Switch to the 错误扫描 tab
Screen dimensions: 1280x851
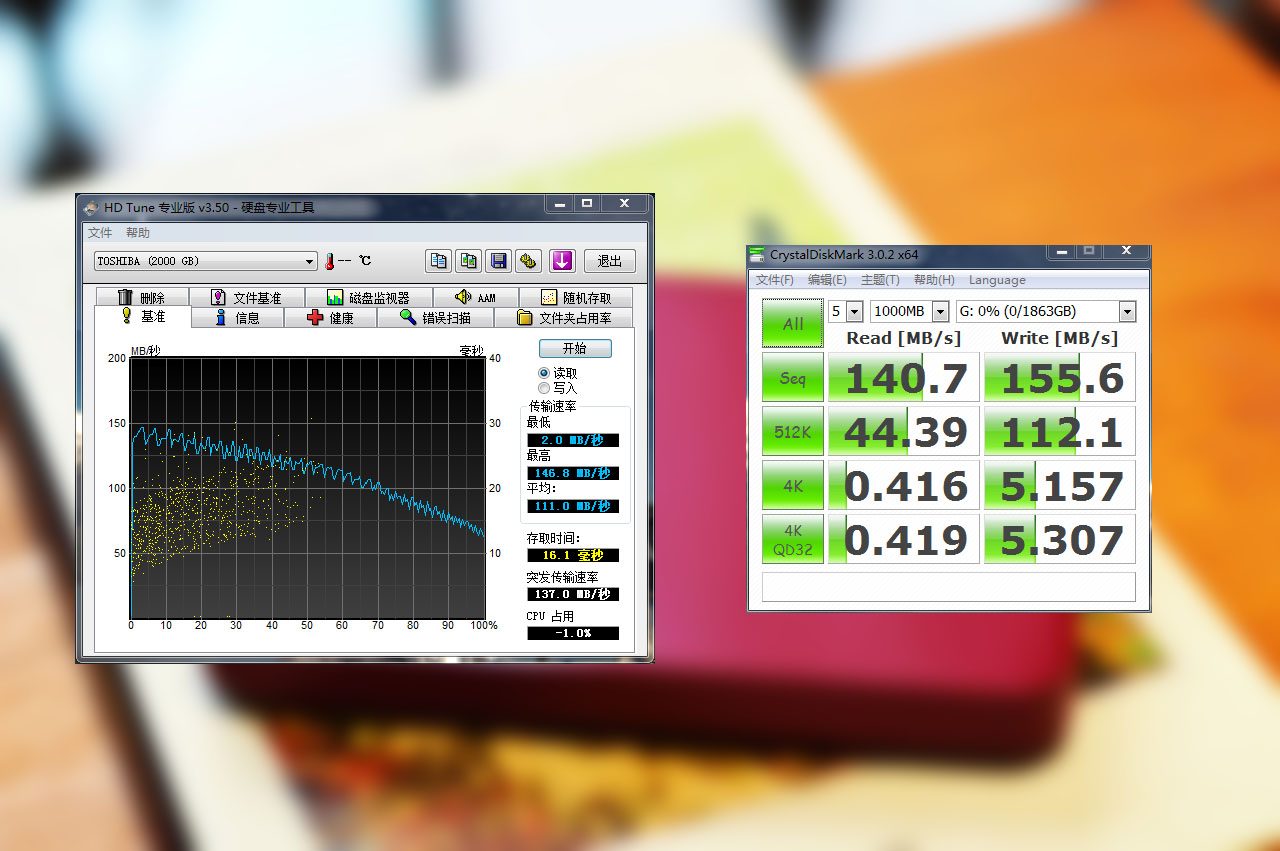point(436,317)
